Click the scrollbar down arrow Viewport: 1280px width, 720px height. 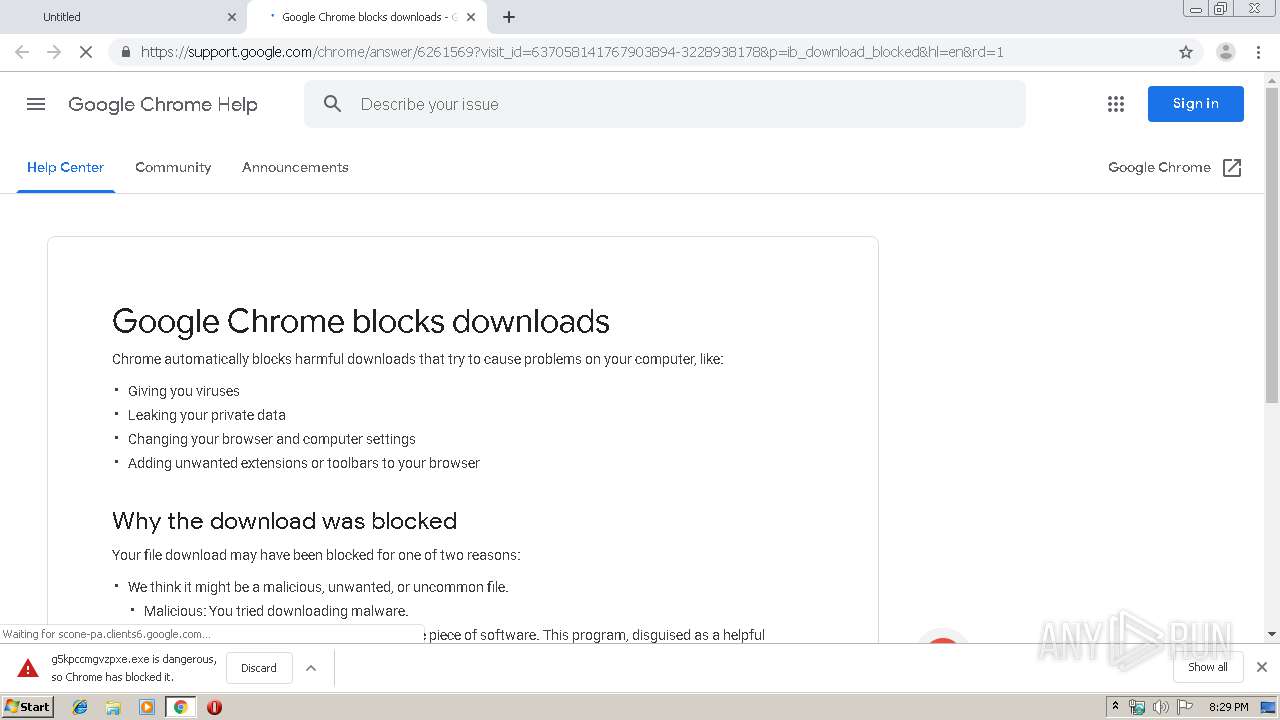[1272, 634]
